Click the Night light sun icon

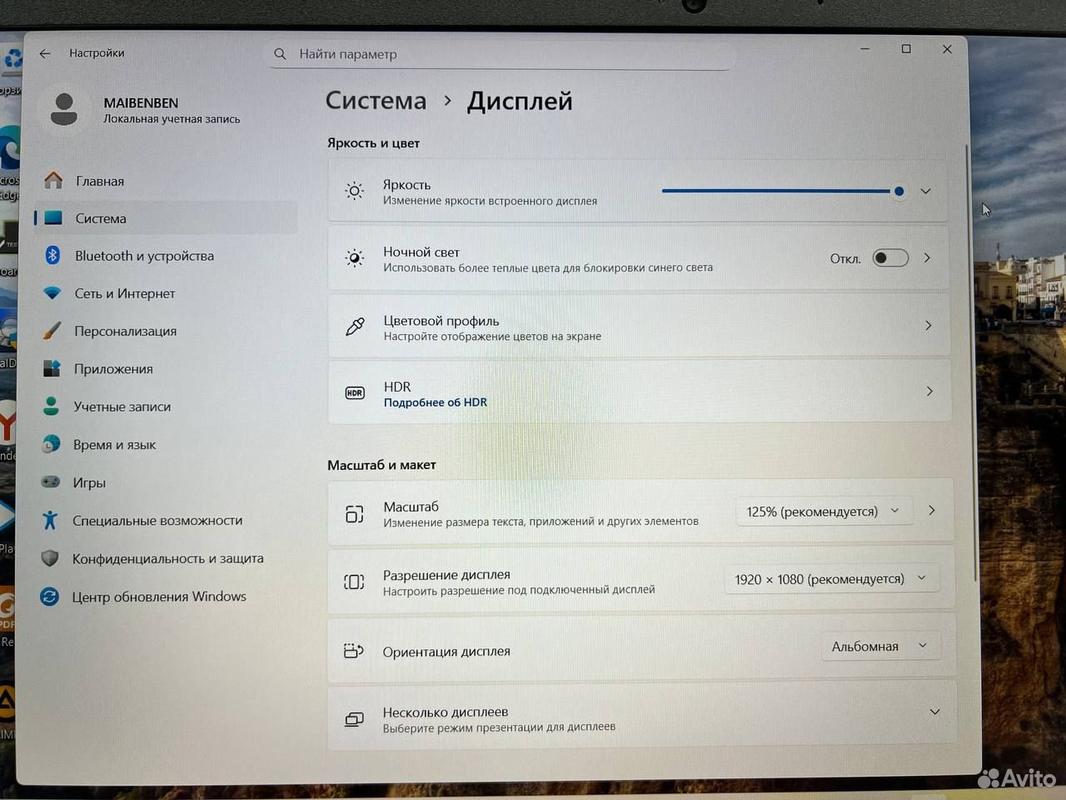[x=354, y=258]
